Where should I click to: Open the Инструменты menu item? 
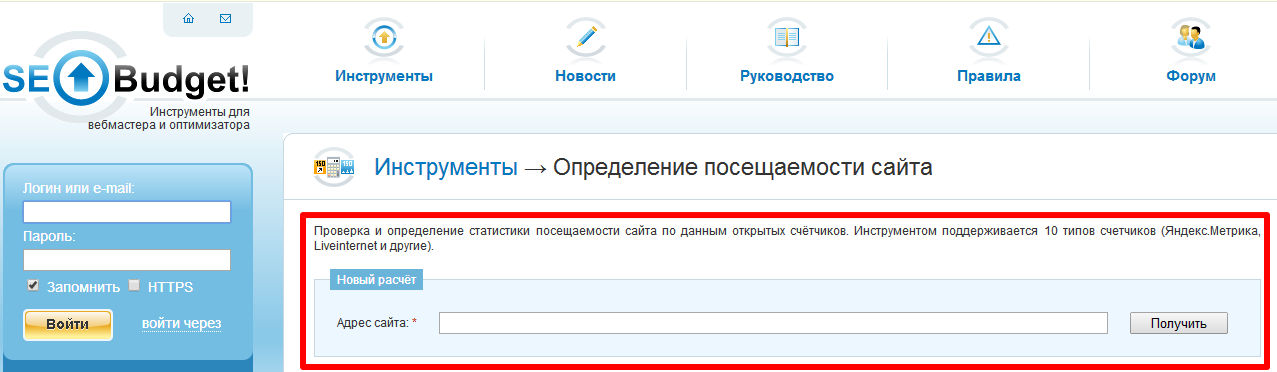(384, 76)
